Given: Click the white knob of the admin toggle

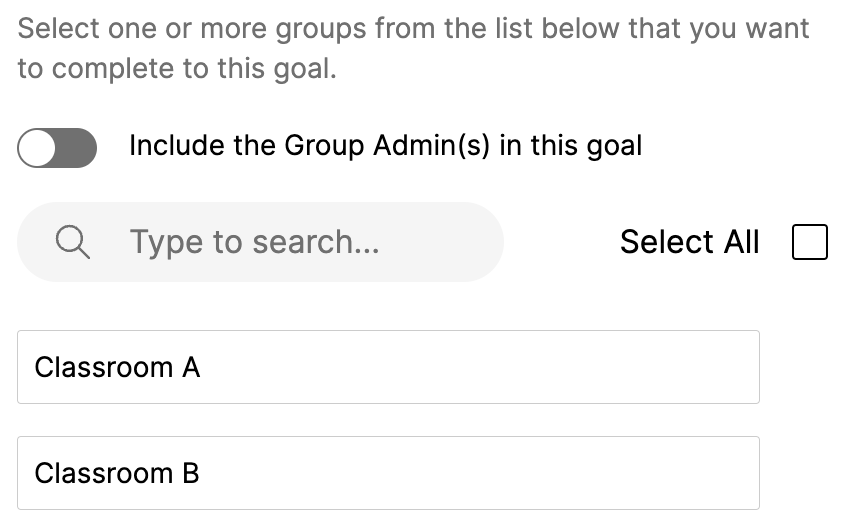Looking at the screenshot, I should [38, 149].
